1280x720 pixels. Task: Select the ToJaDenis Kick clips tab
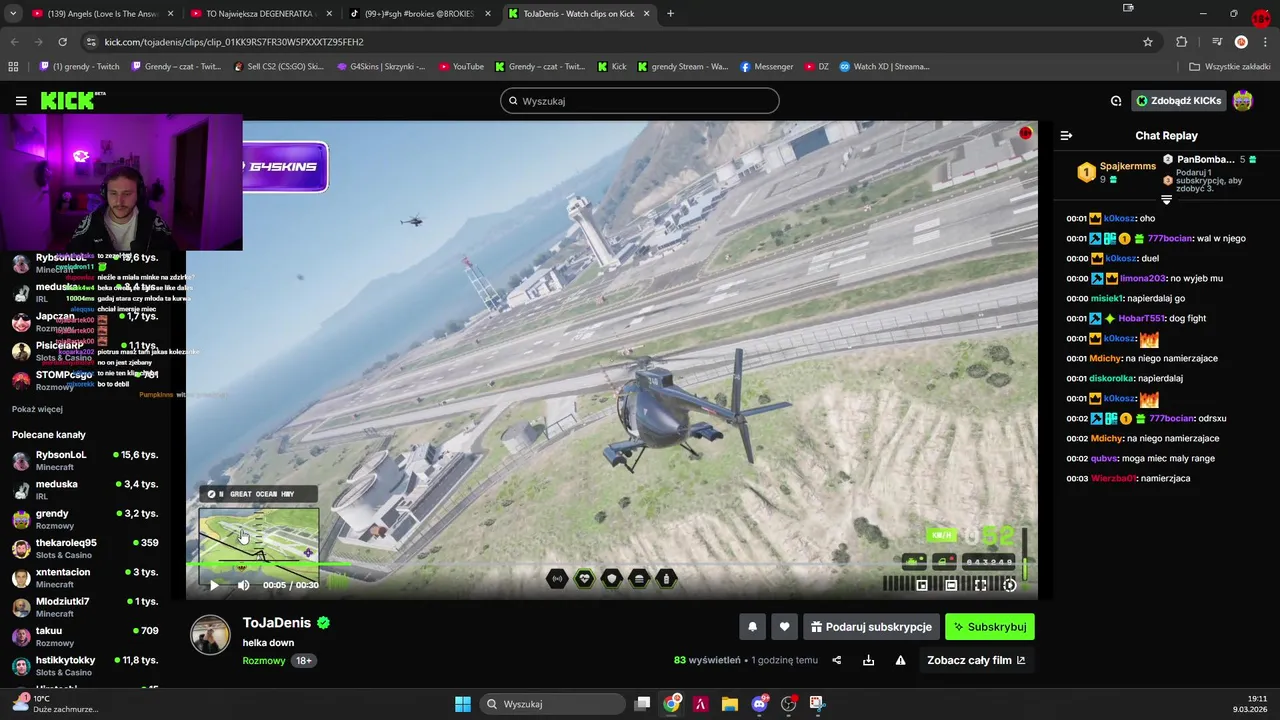579,14
